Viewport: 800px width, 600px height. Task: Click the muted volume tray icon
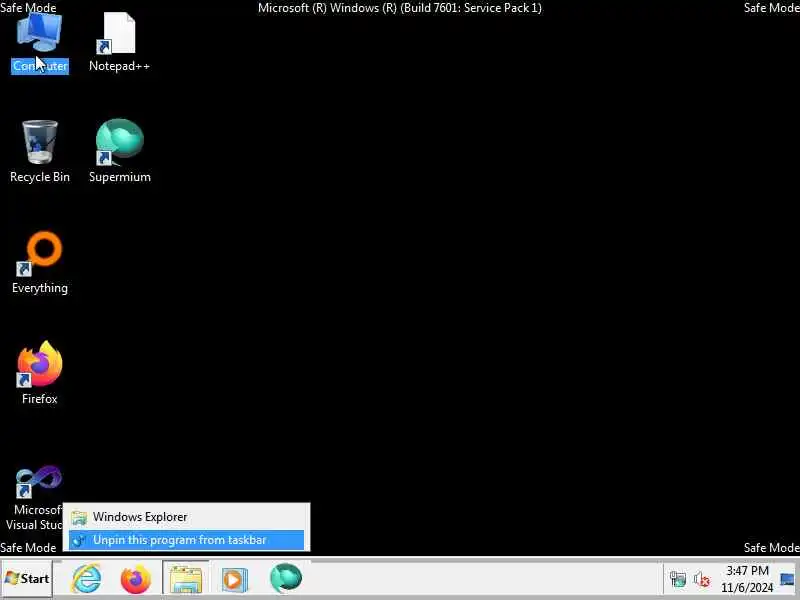click(x=702, y=579)
